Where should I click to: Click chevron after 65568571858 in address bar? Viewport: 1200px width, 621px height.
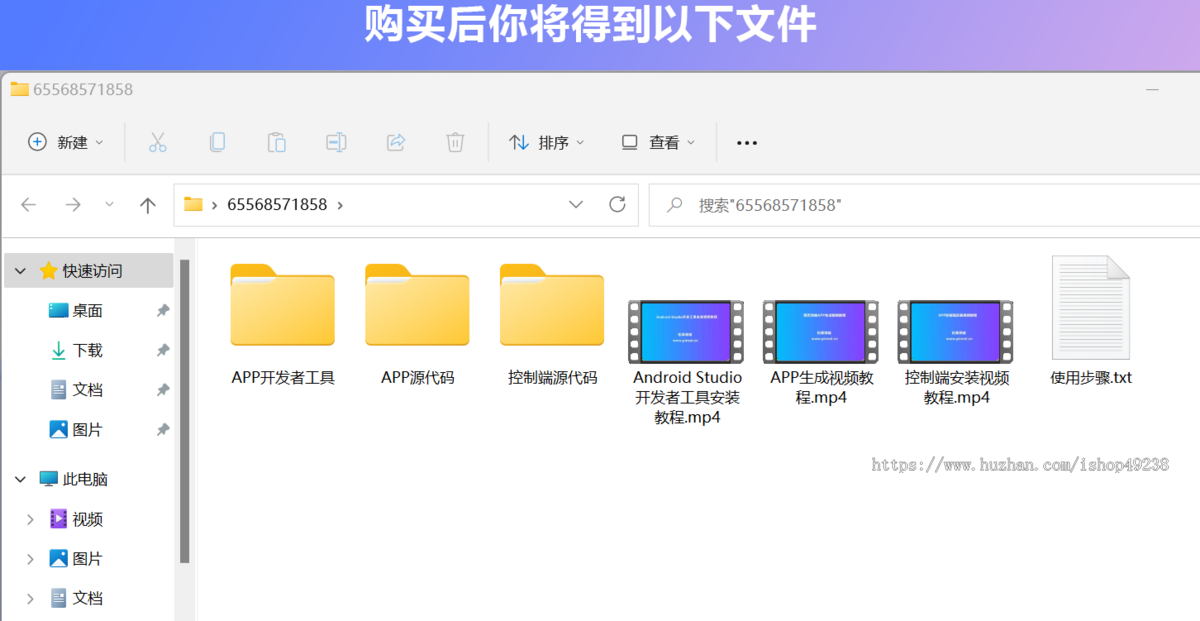[x=340, y=204]
